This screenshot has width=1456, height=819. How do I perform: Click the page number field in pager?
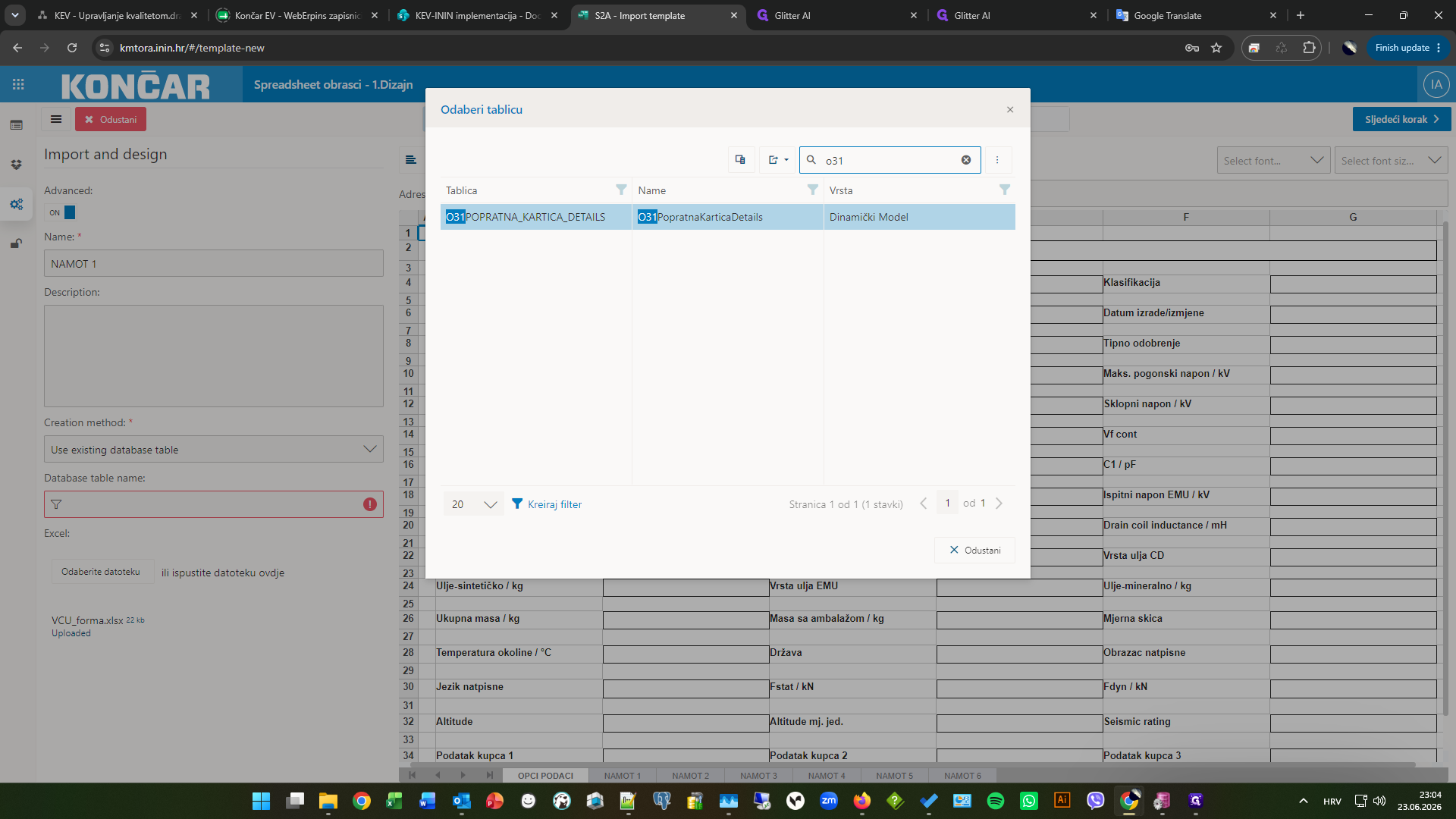947,504
